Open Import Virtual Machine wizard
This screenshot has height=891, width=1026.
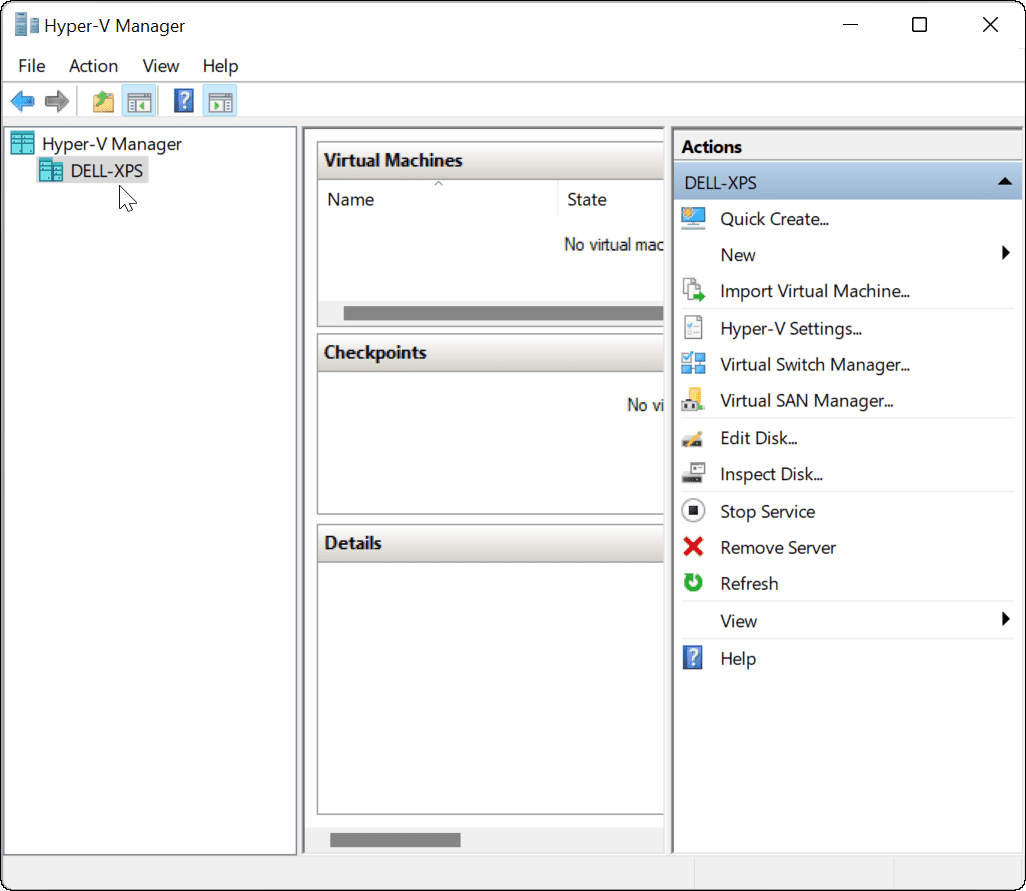point(814,291)
